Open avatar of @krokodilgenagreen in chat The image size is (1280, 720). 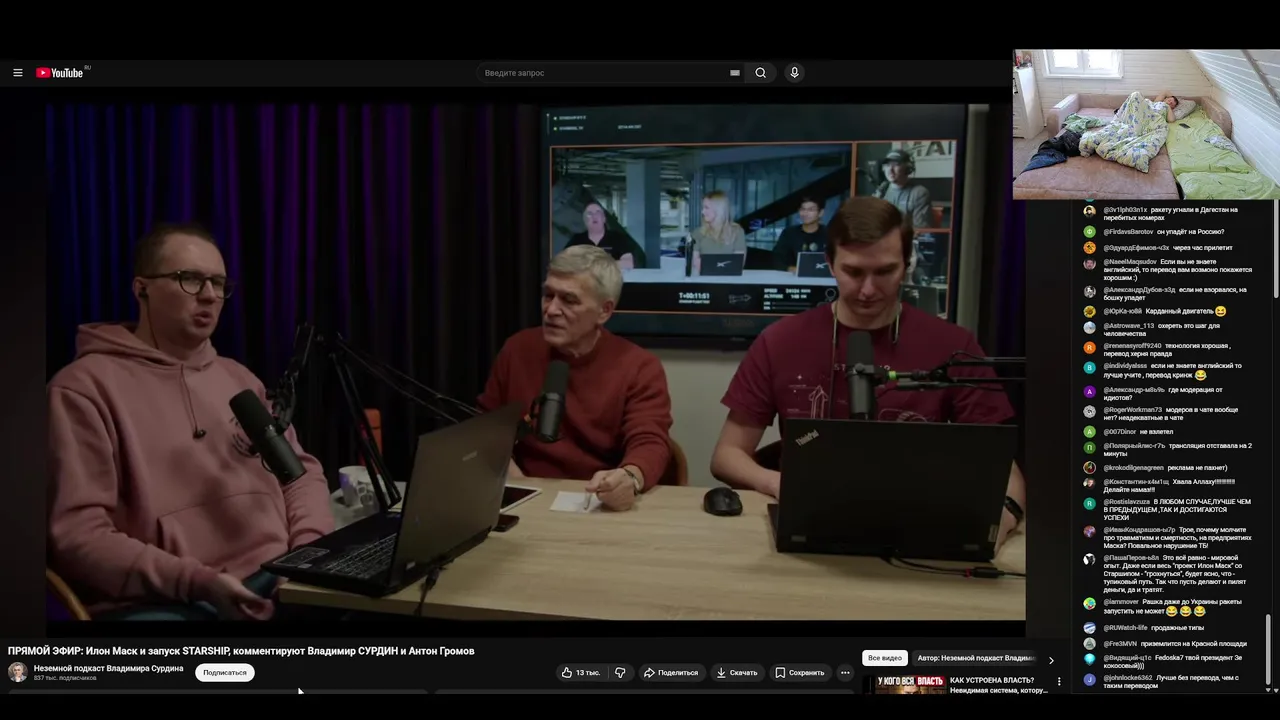click(x=1089, y=468)
